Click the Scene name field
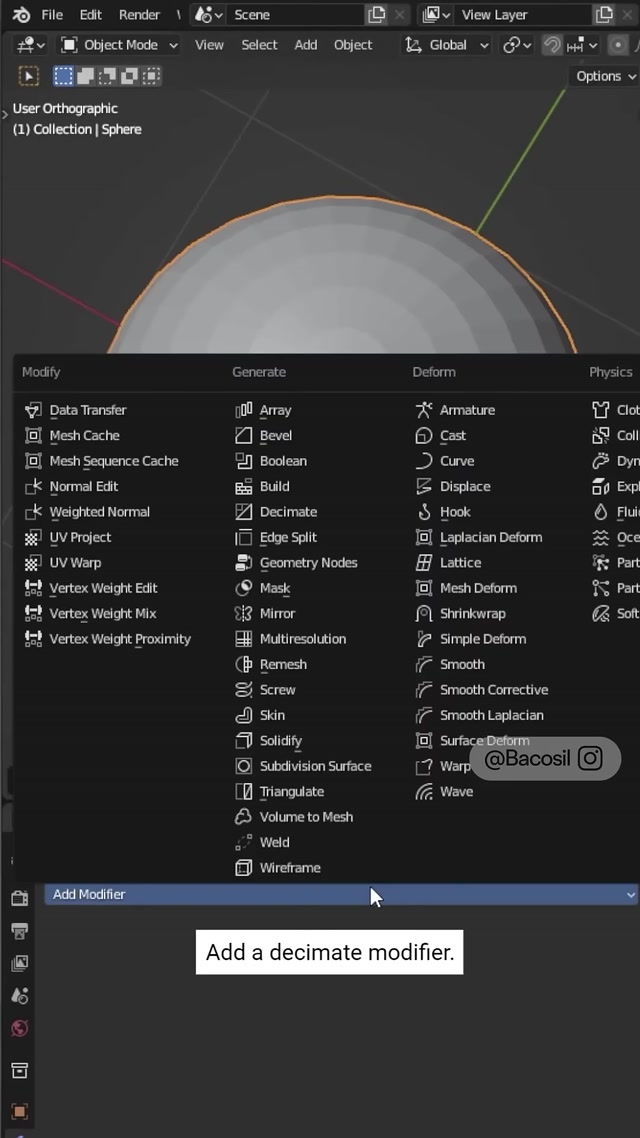 295,15
